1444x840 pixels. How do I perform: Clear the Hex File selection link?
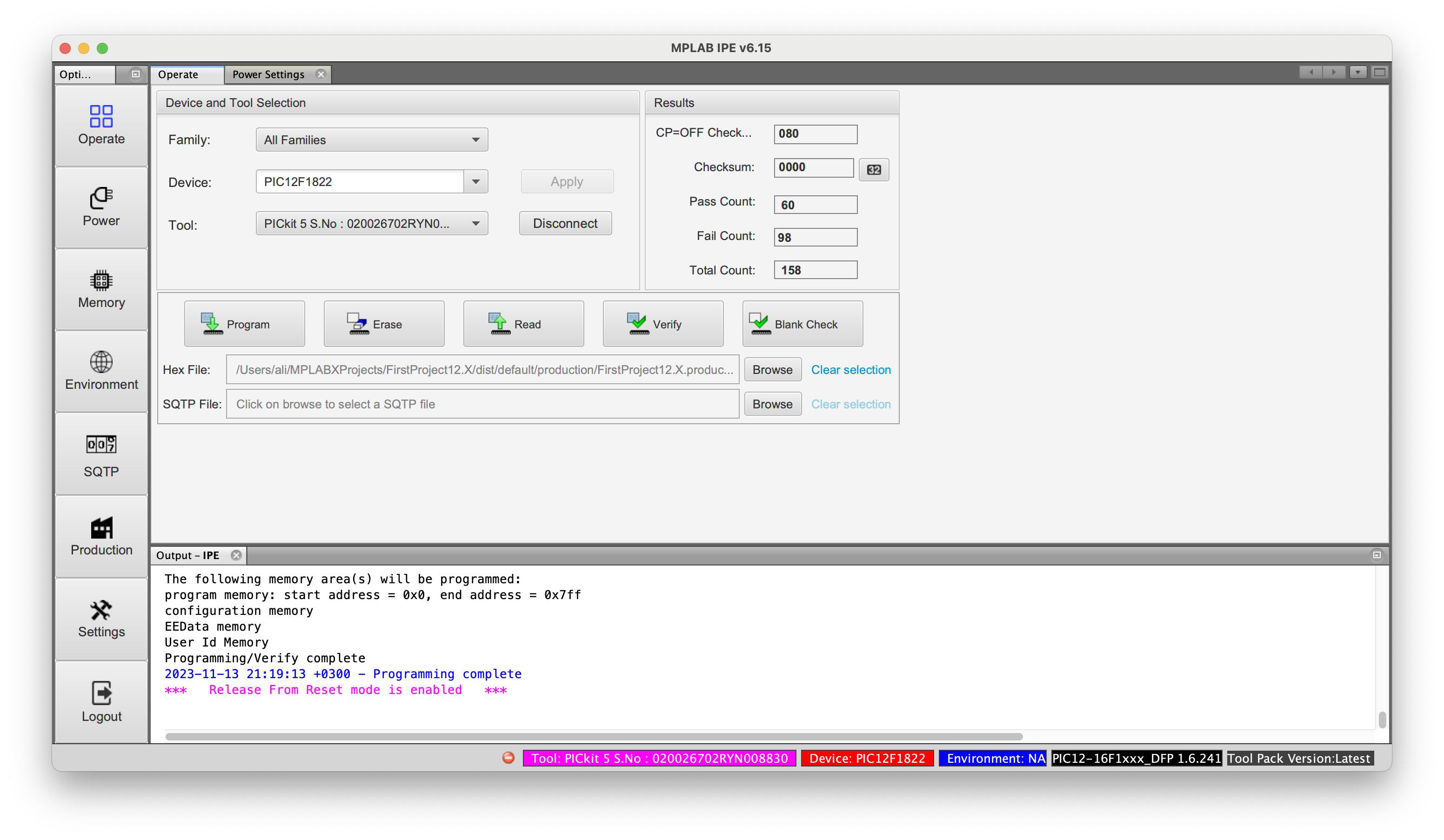click(x=850, y=370)
